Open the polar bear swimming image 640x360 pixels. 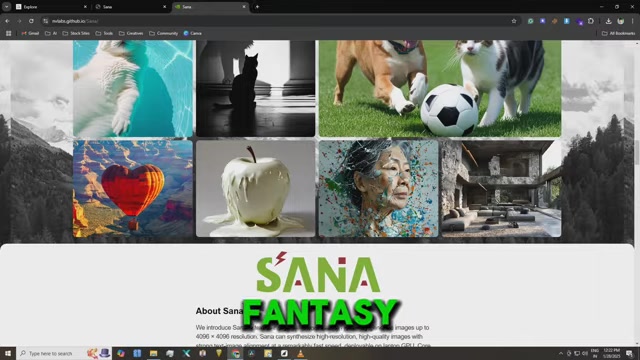tap(133, 88)
